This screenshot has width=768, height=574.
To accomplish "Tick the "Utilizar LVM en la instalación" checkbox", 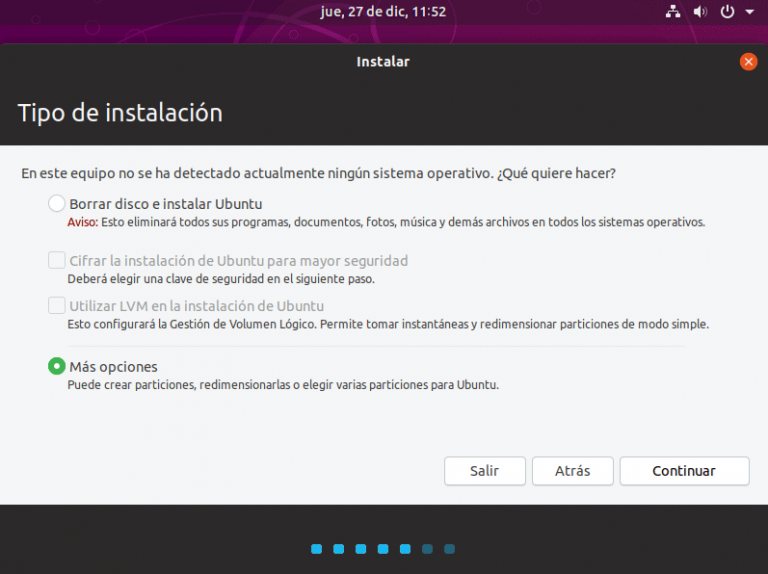I will (x=56, y=305).
